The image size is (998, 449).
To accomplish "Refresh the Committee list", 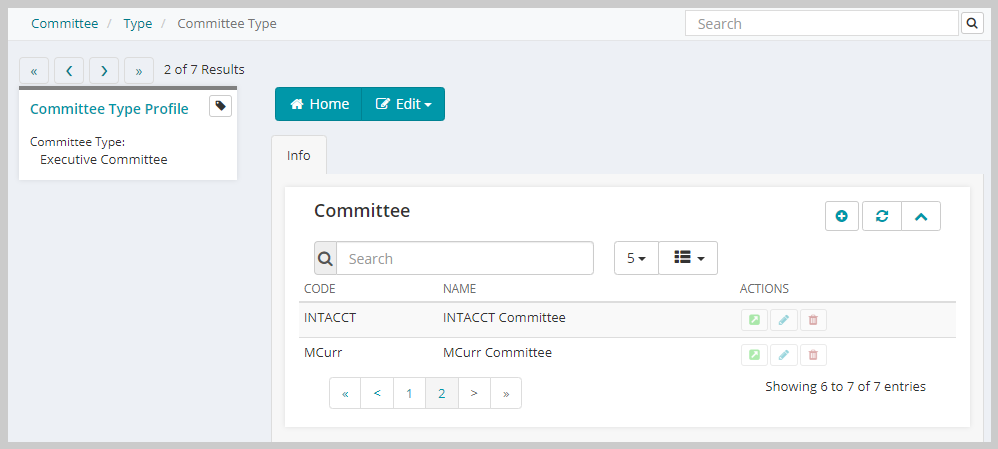I will point(882,217).
